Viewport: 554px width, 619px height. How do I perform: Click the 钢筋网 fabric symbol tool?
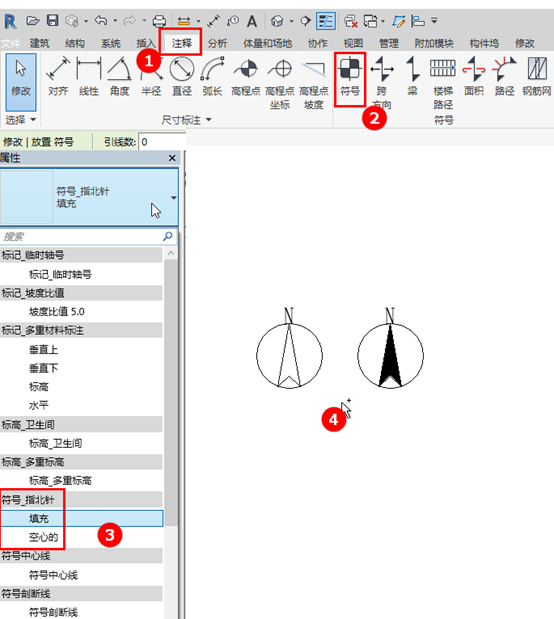pyautogui.click(x=537, y=77)
